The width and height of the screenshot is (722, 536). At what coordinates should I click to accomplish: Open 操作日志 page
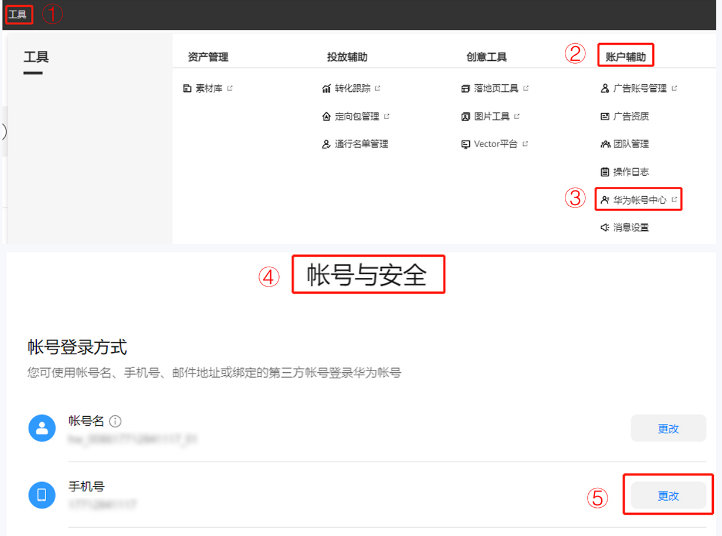[x=631, y=172]
